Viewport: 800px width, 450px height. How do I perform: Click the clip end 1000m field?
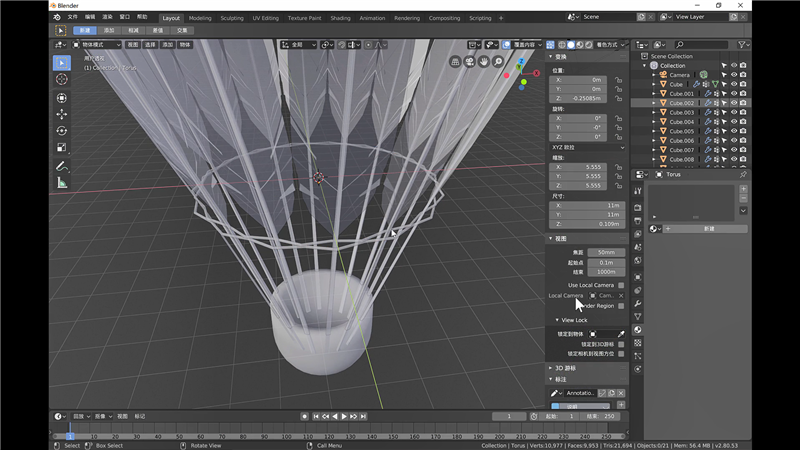pyautogui.click(x=606, y=272)
